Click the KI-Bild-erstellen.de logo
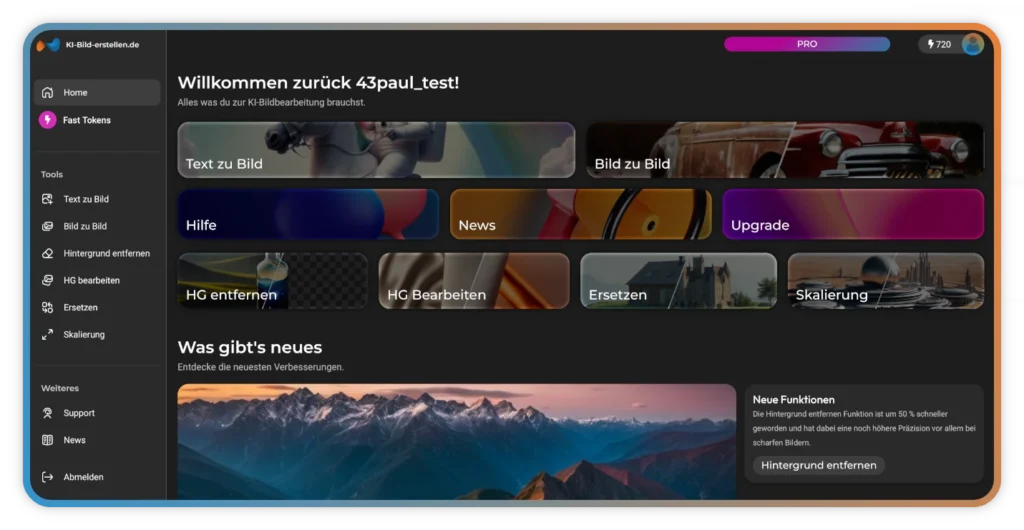Screen dimensions: 1024x530 tap(48, 45)
